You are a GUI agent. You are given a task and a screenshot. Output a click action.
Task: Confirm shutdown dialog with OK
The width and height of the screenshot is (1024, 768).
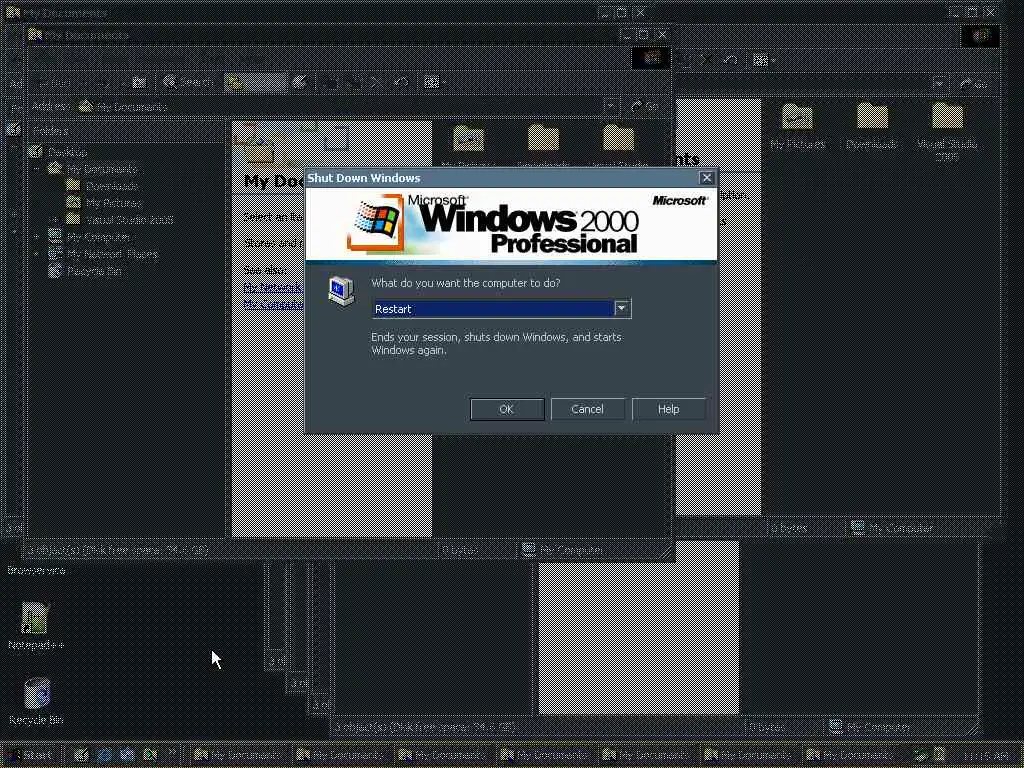click(x=507, y=409)
